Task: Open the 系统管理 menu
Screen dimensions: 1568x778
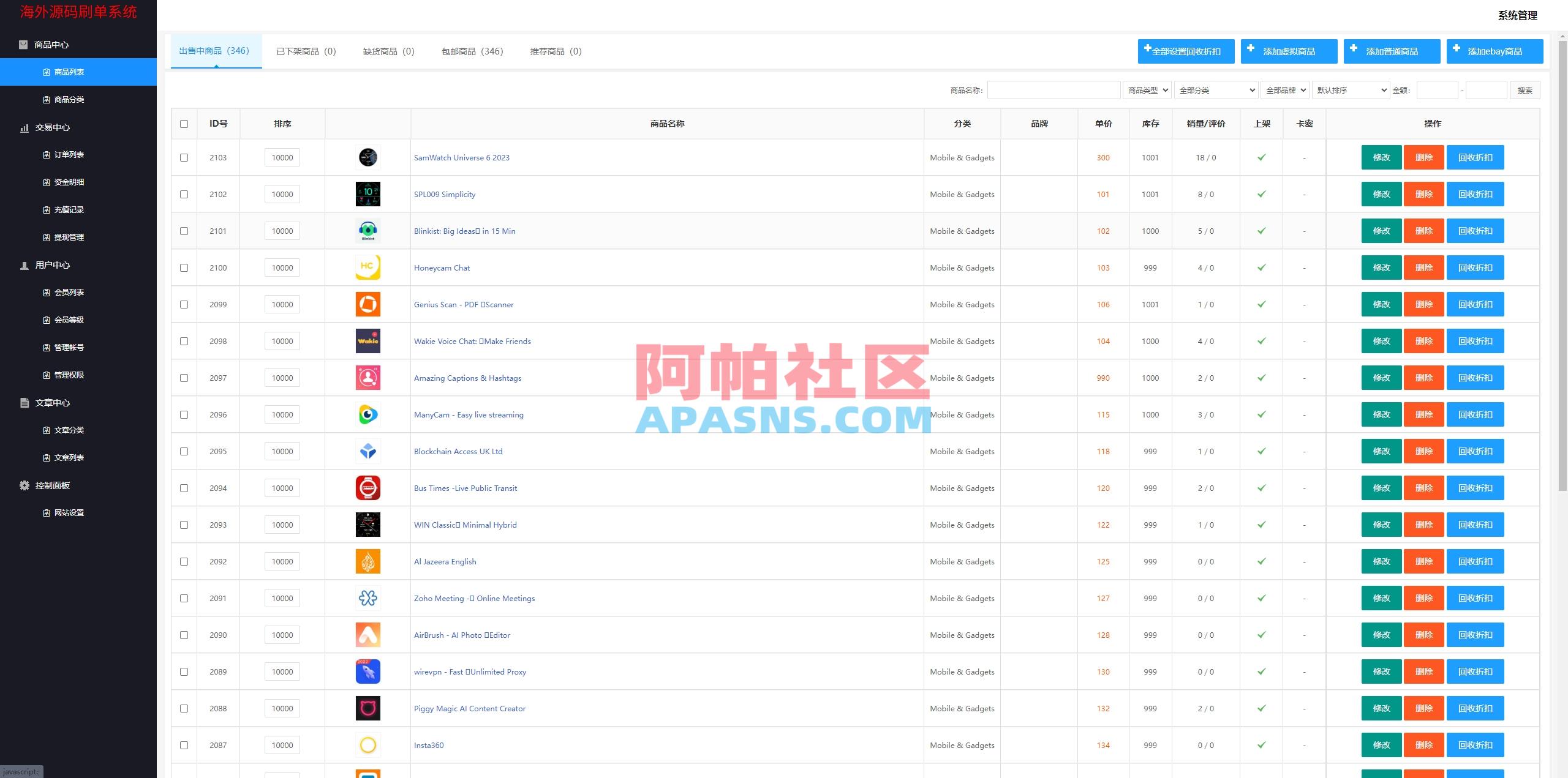Action: pos(1517,16)
